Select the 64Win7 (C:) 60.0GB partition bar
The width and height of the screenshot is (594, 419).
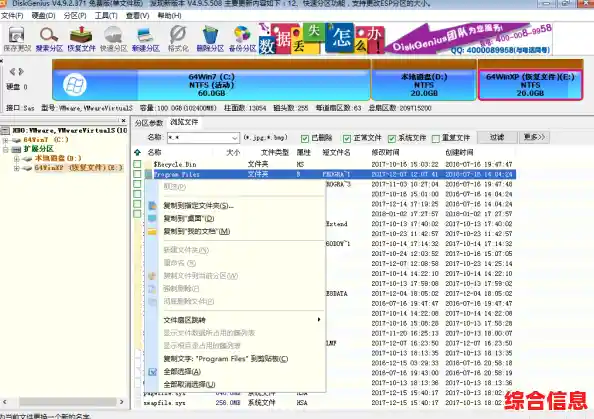pyautogui.click(x=211, y=80)
